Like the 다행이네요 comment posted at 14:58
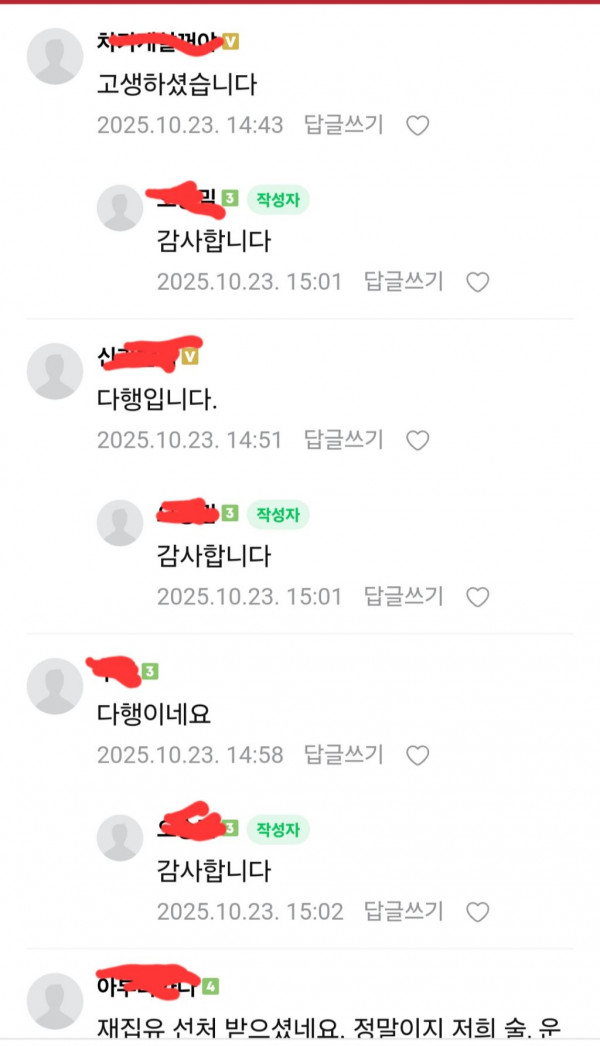Viewport: 600px width, 1046px height. 418,755
